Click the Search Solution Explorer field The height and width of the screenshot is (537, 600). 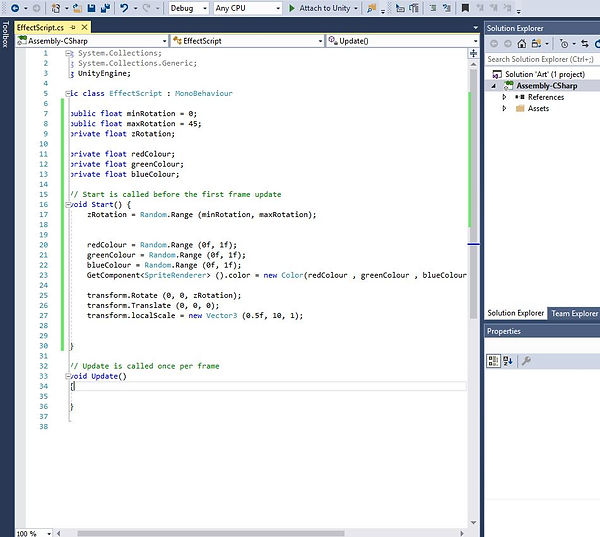point(542,59)
